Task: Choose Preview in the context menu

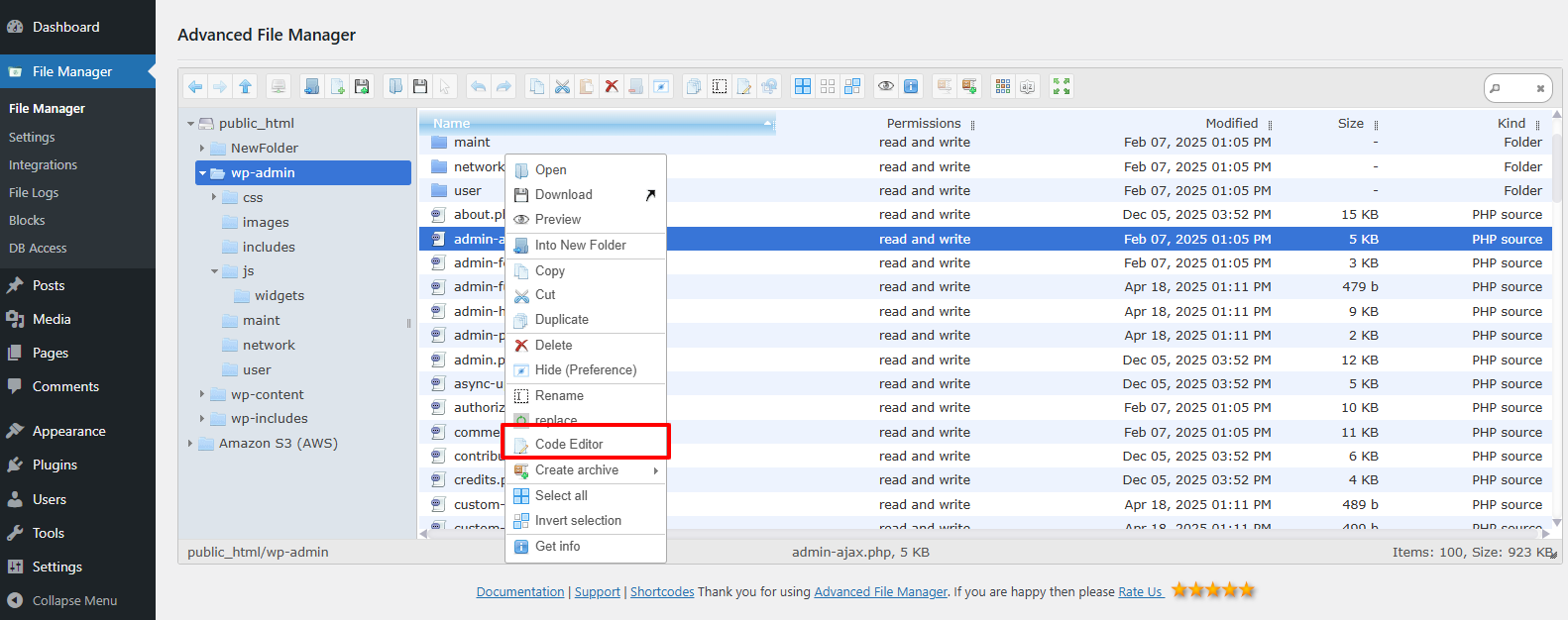Action: coord(586,220)
